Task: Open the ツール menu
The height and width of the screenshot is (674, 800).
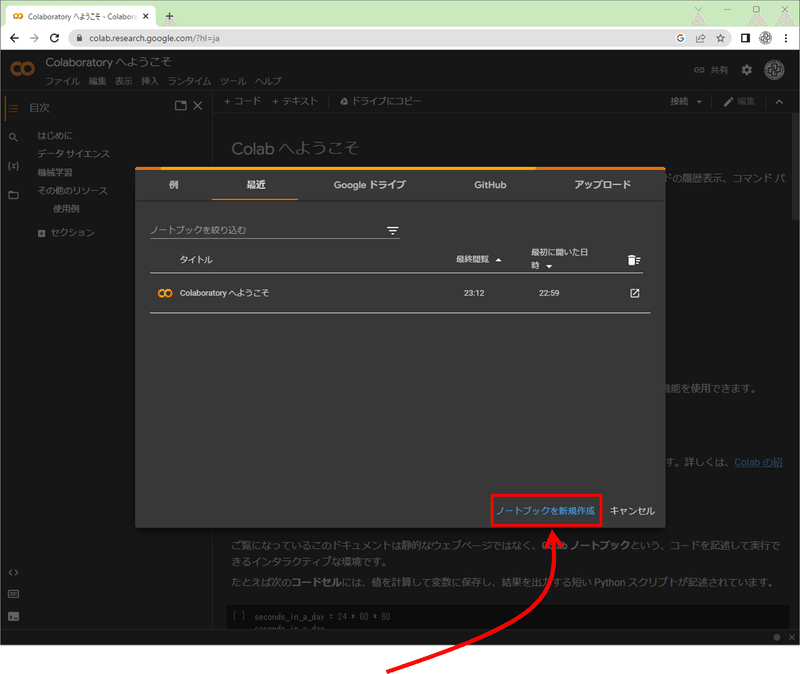Action: (233, 81)
